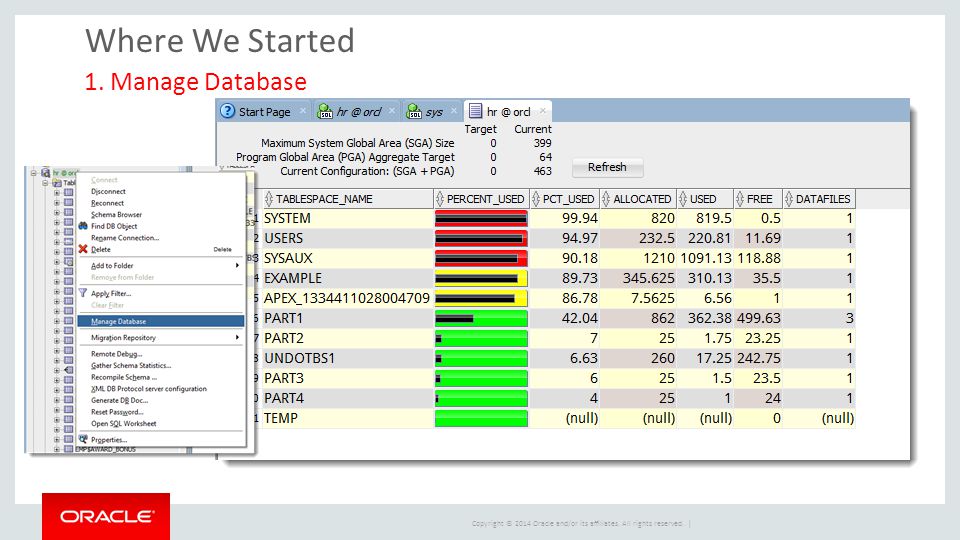The image size is (960, 540).
Task: Click the Refresh button
Action: [607, 167]
